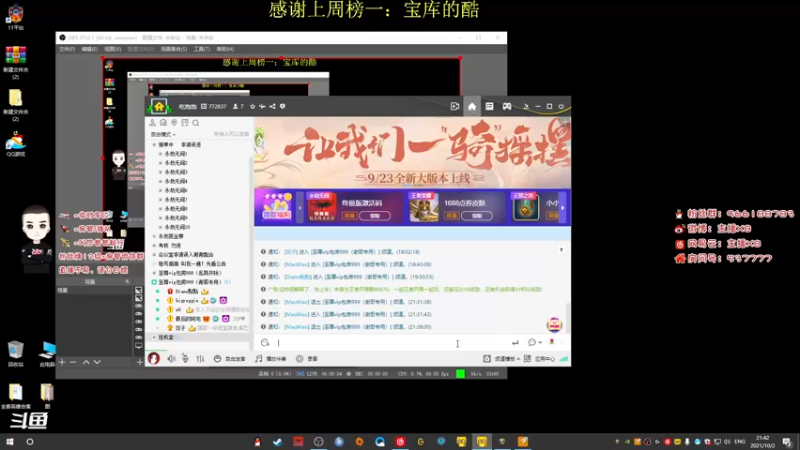Click the airplane icon in YY header

(262, 107)
